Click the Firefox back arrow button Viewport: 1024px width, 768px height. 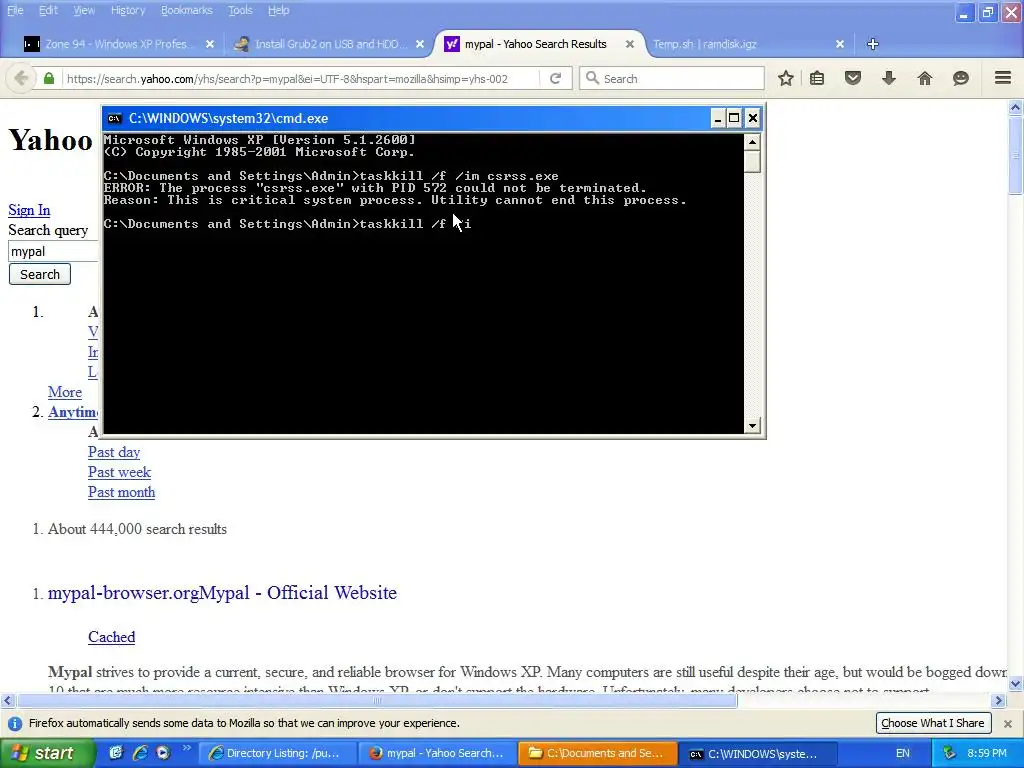click(x=21, y=78)
